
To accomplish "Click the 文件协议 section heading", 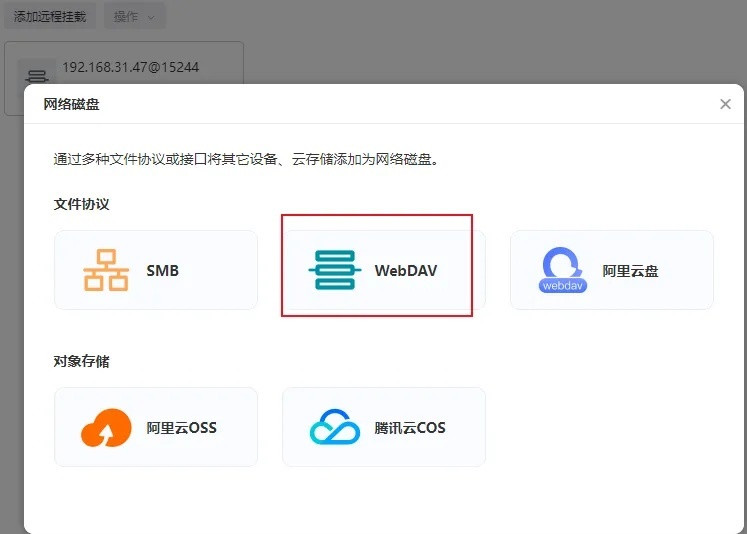I will pyautogui.click(x=81, y=204).
